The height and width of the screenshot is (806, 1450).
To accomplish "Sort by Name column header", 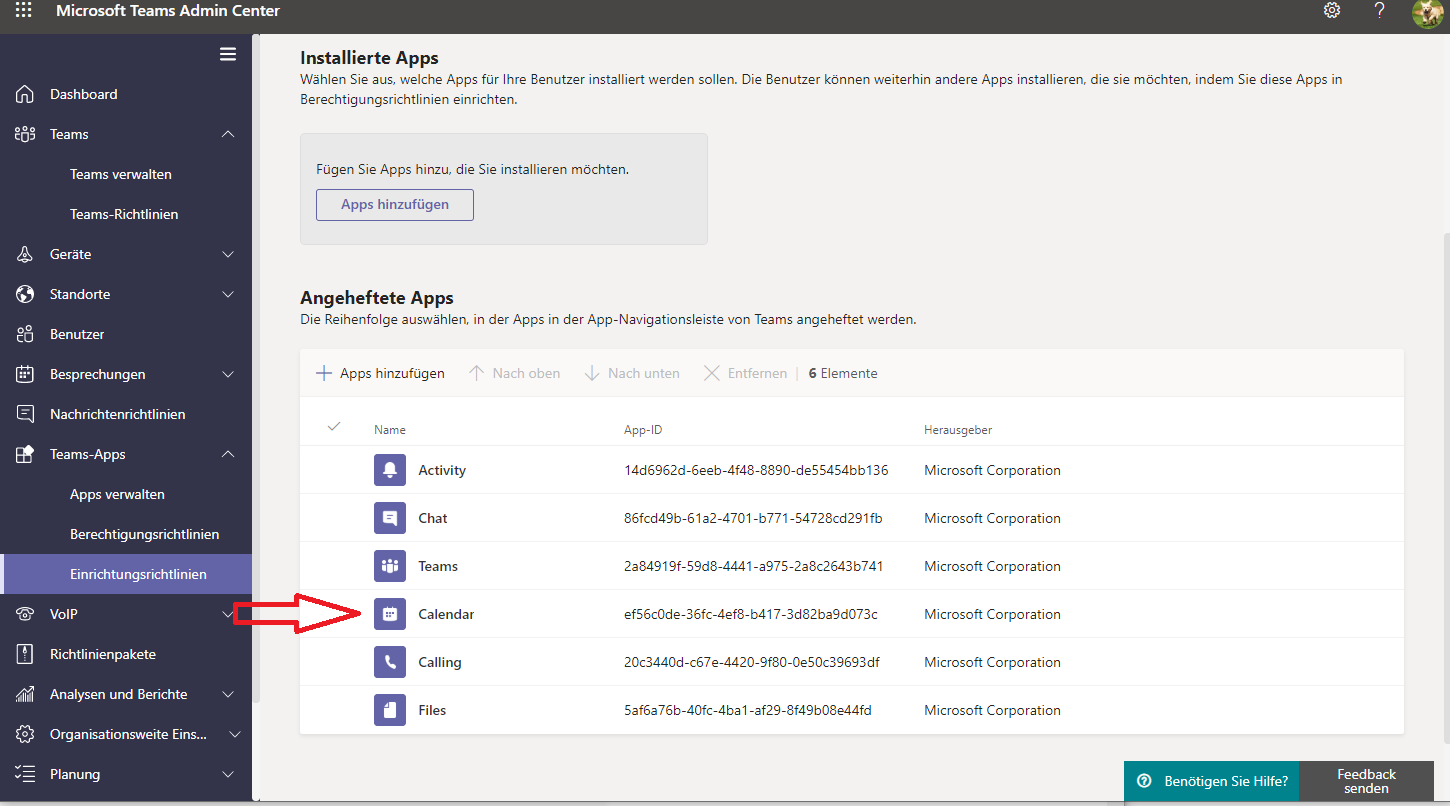I will (390, 430).
